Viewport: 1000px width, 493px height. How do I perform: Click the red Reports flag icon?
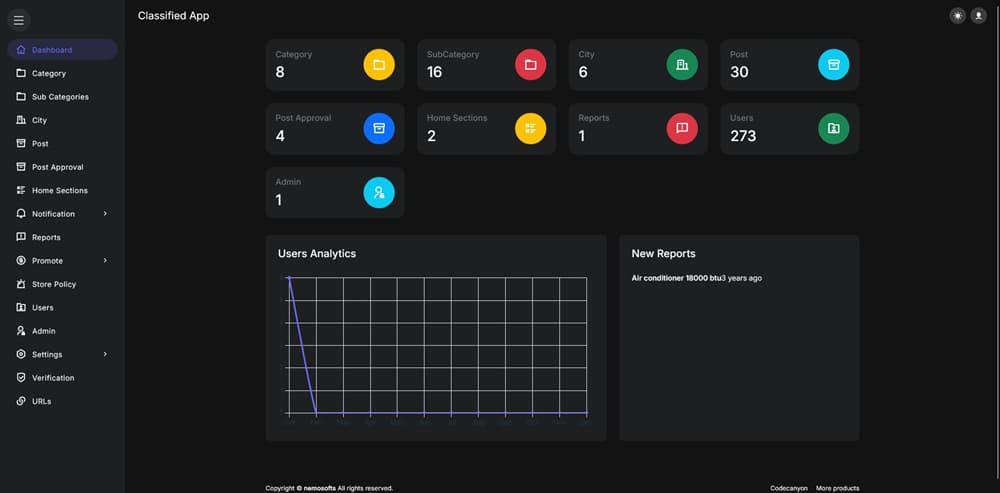pos(682,128)
